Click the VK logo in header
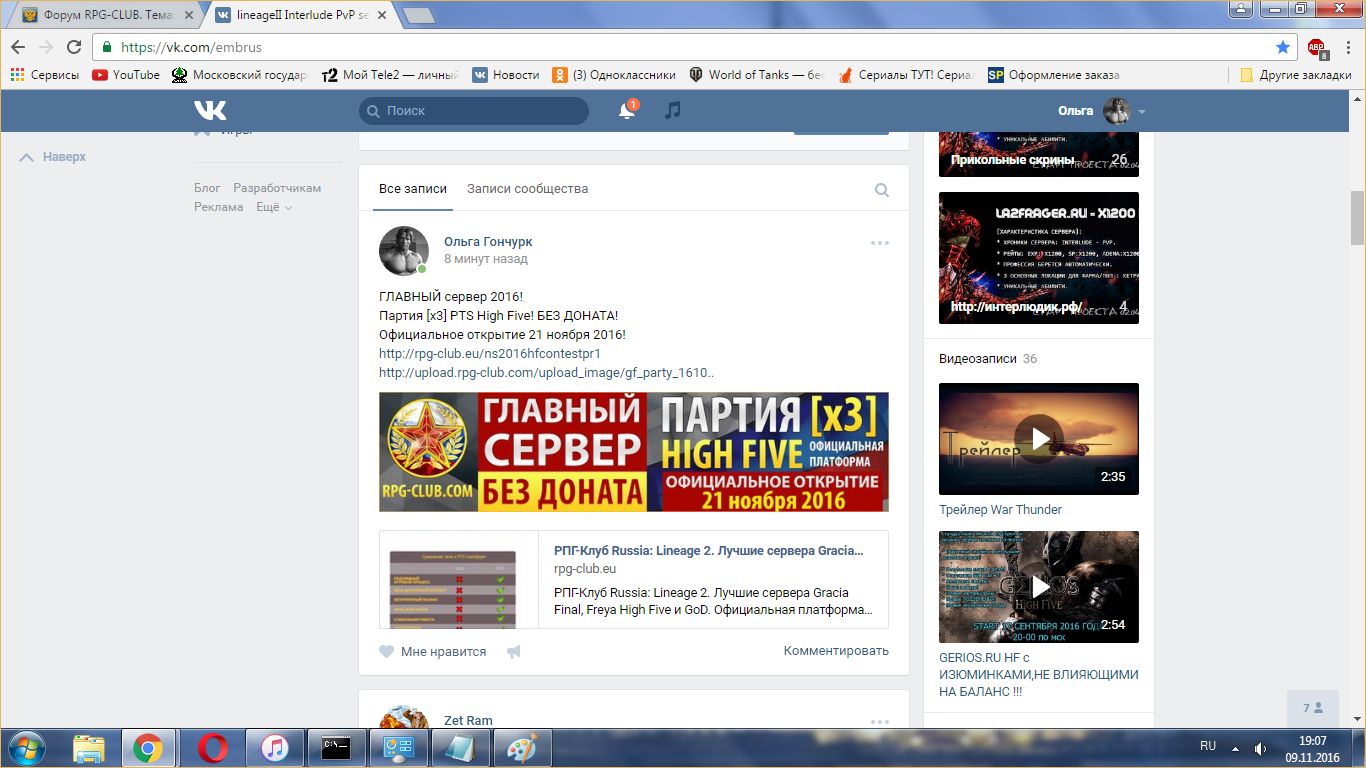 point(210,111)
